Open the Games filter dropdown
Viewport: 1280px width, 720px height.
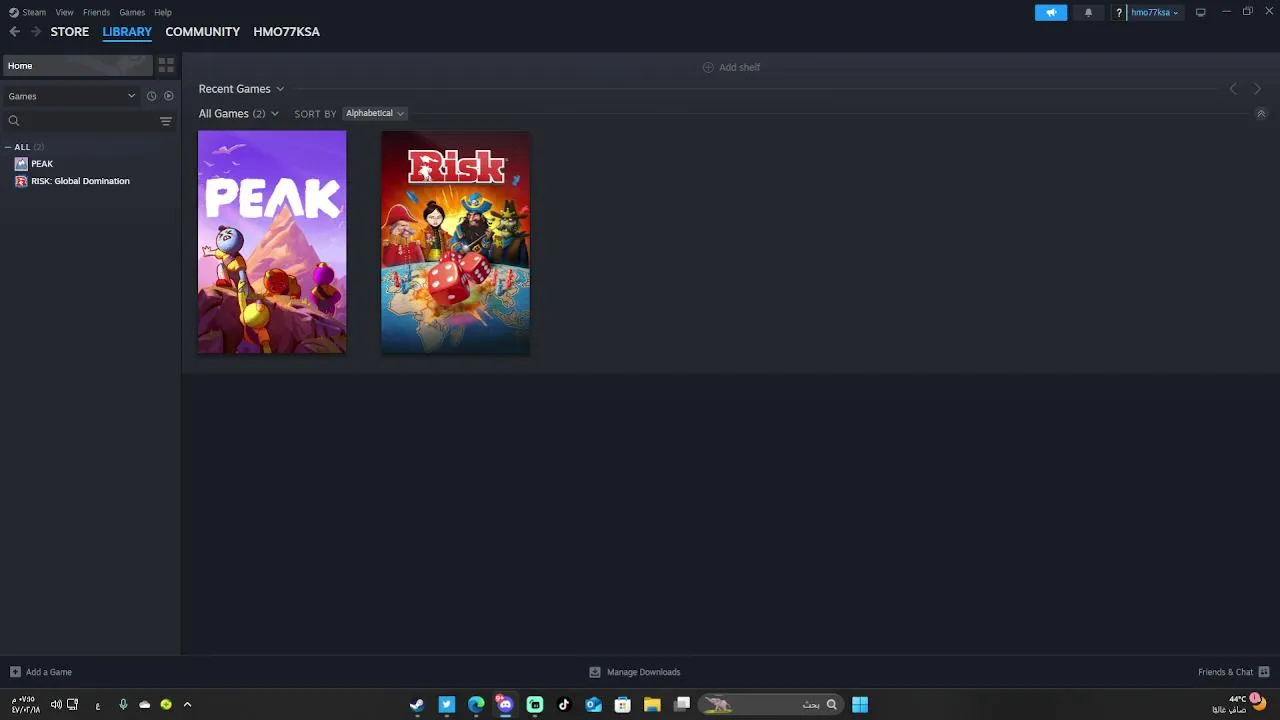(x=72, y=96)
